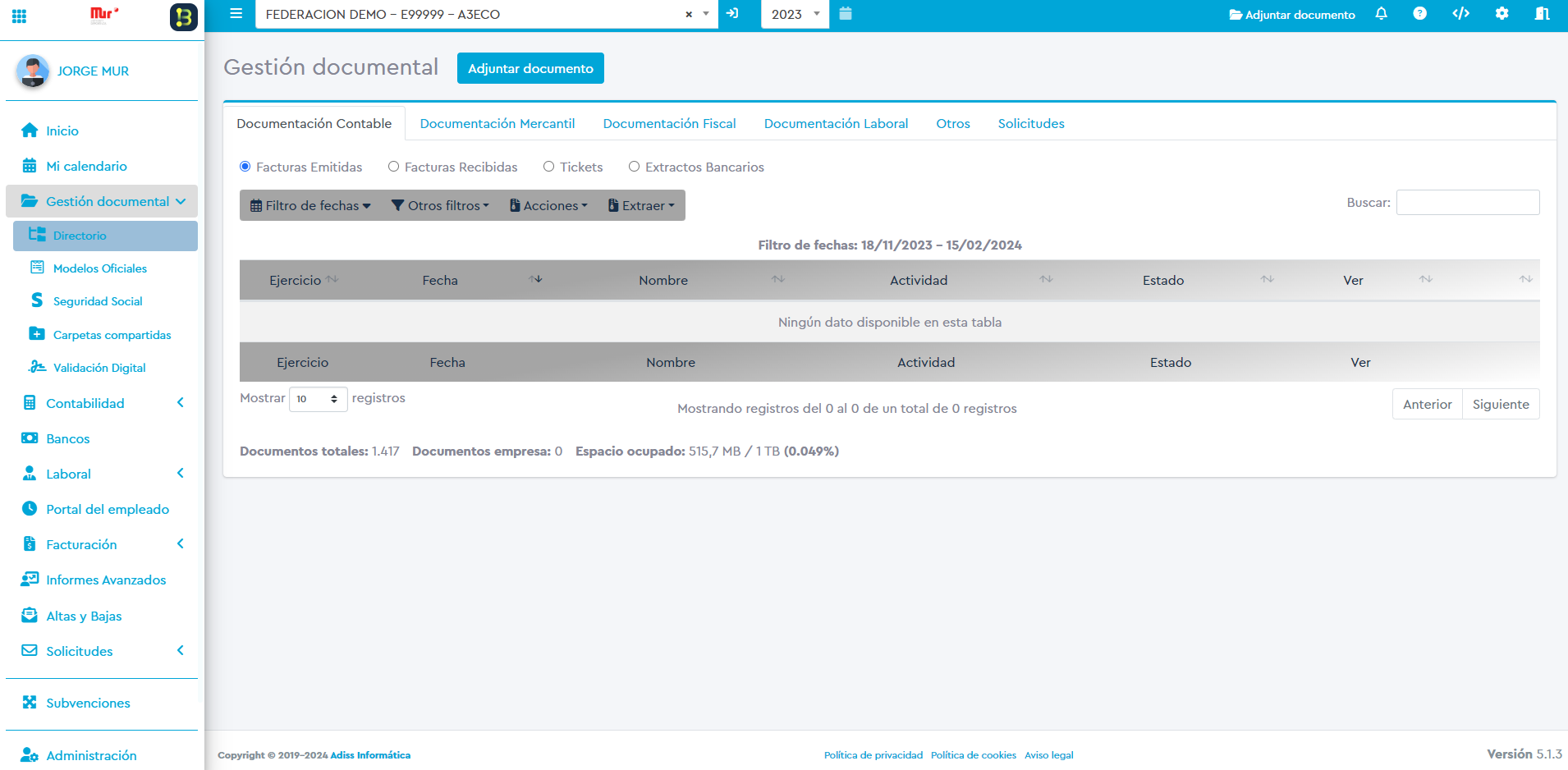Choose the Tickets radio option

[549, 167]
